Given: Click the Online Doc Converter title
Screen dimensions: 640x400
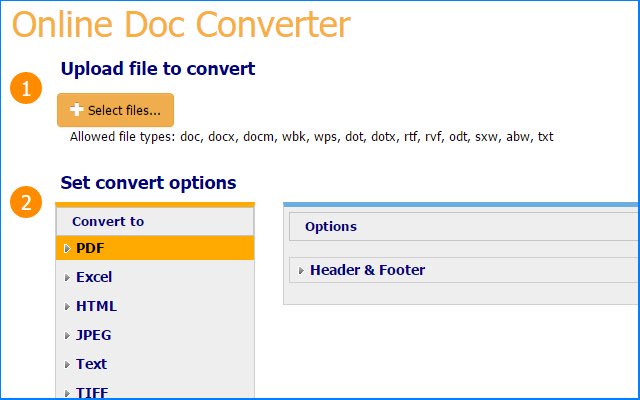Looking at the screenshot, I should pyautogui.click(x=181, y=24).
